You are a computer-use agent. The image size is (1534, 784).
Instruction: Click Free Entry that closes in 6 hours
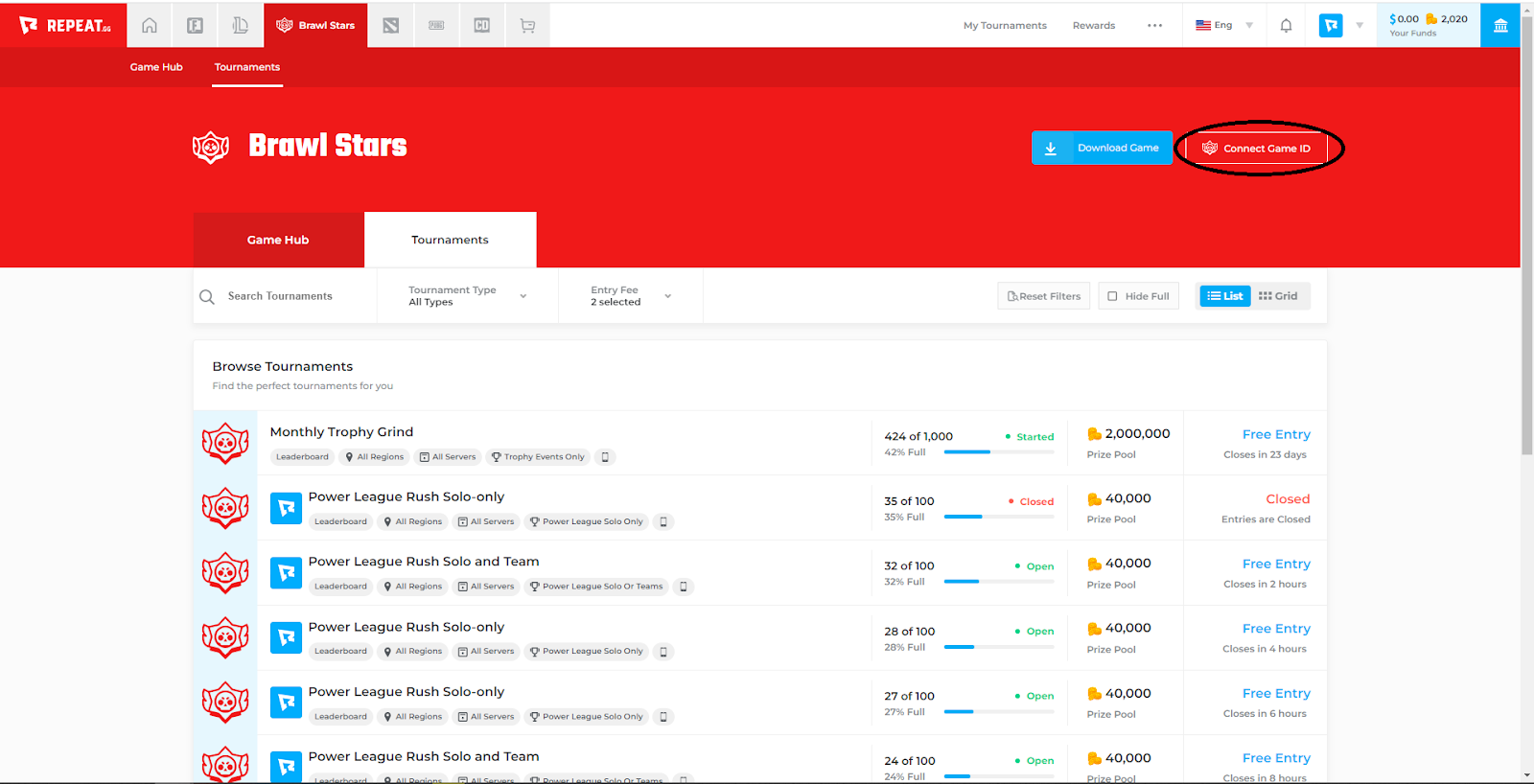coord(1276,694)
